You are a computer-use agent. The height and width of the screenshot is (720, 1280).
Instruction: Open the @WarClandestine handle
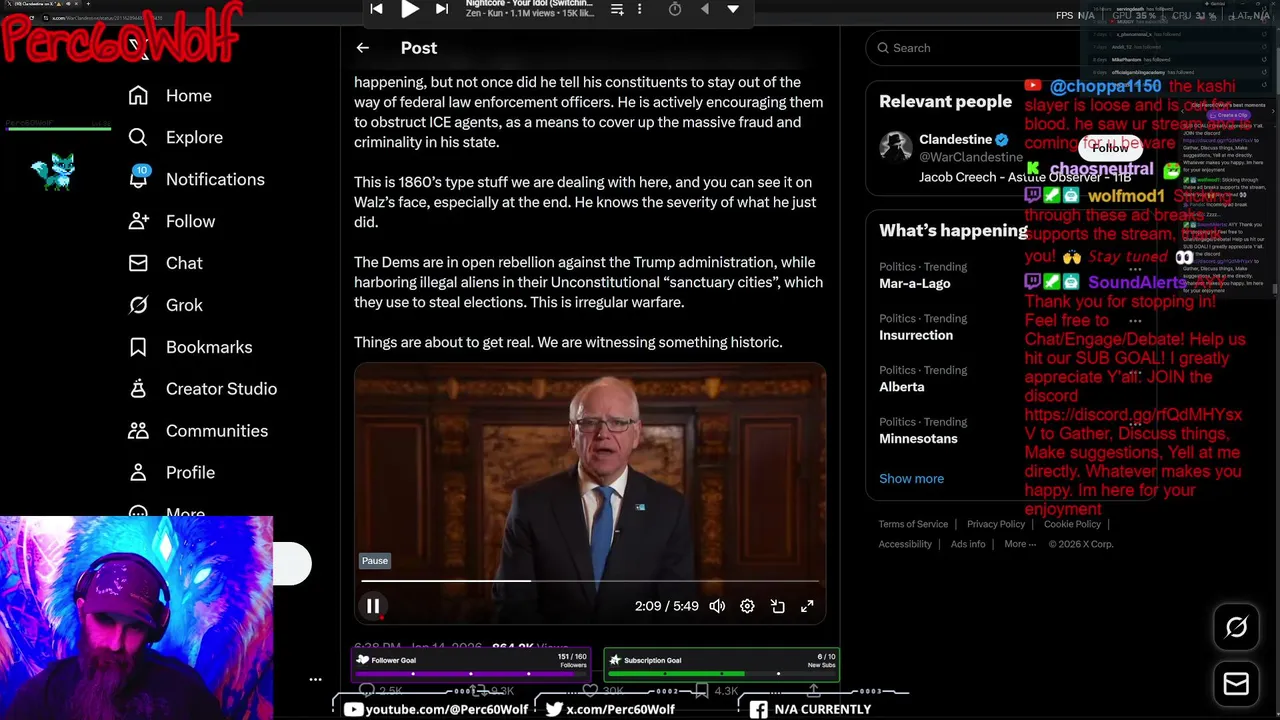pos(971,157)
